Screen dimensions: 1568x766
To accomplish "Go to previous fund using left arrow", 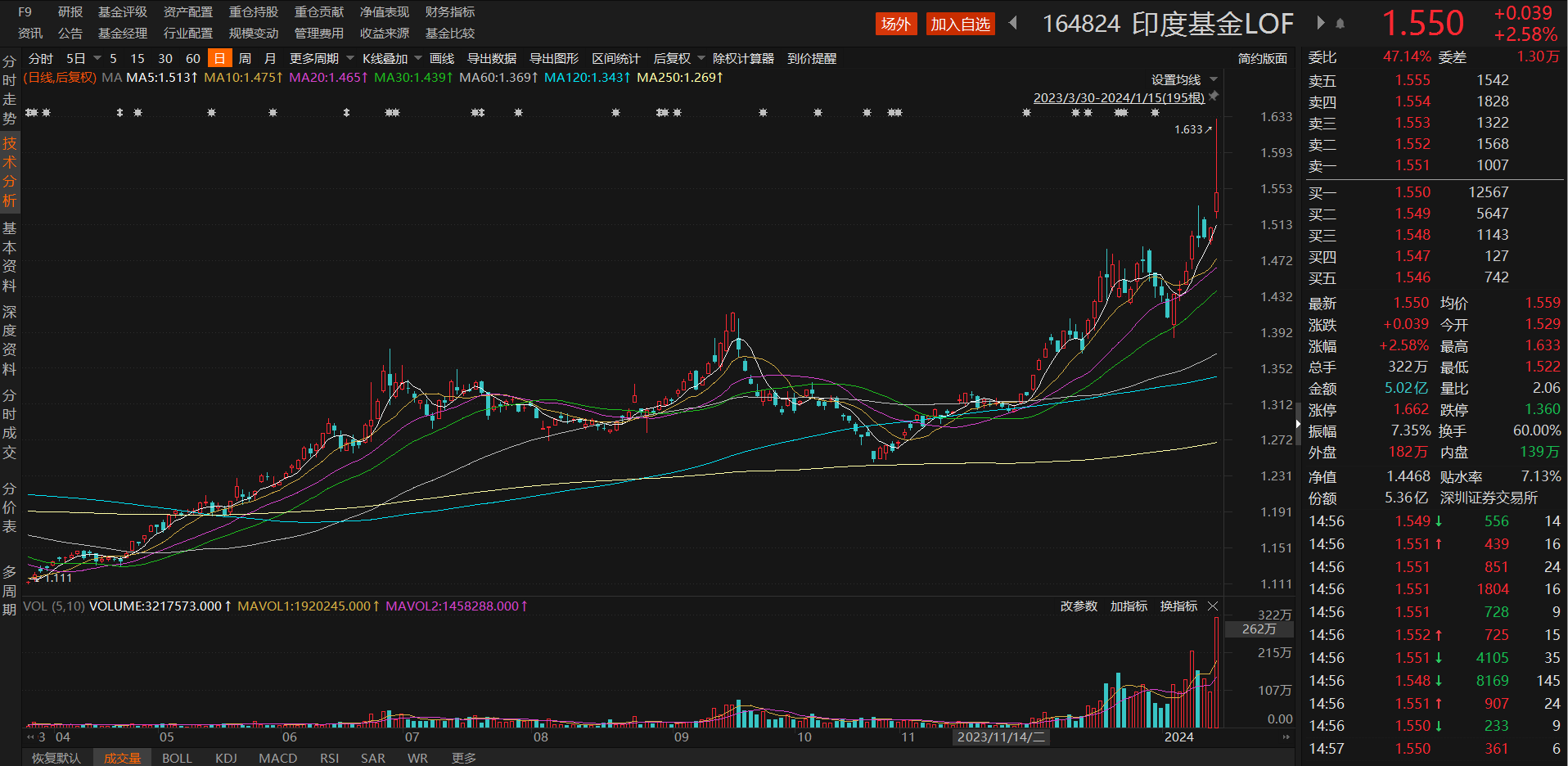I will click(1013, 23).
